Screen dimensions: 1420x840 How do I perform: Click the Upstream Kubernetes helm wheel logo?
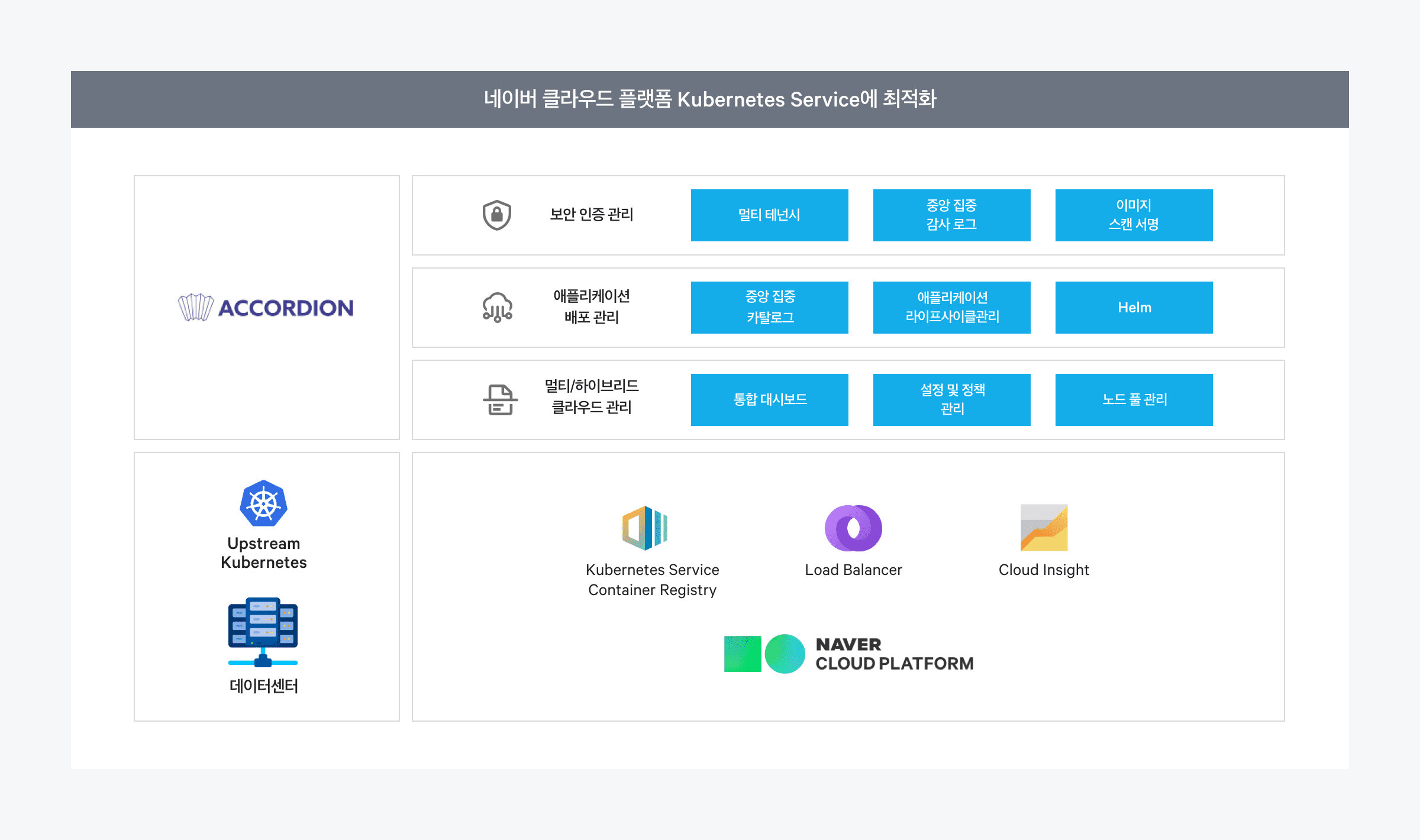coord(263,503)
